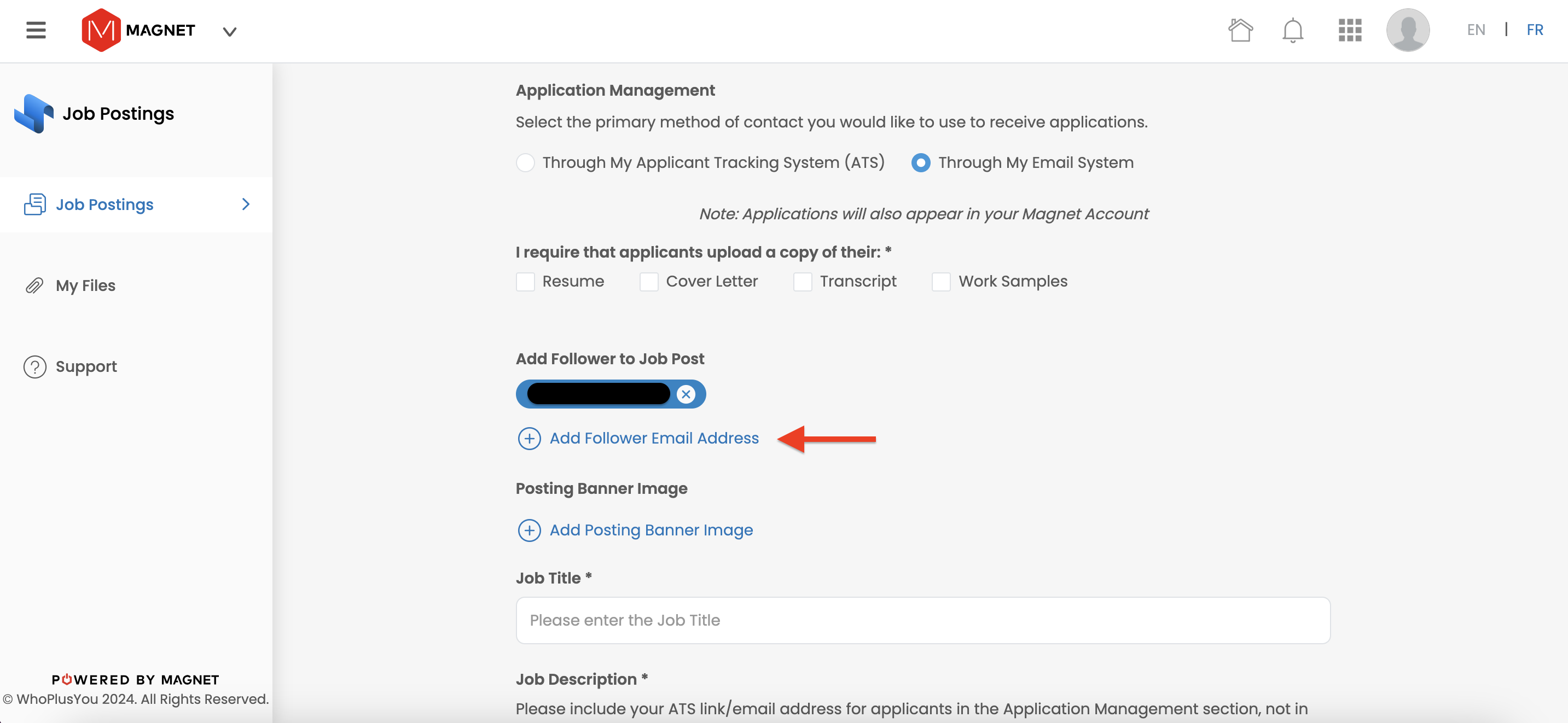Select Through My Applicant Tracking System radio
This screenshot has width=1568, height=723.
click(525, 162)
